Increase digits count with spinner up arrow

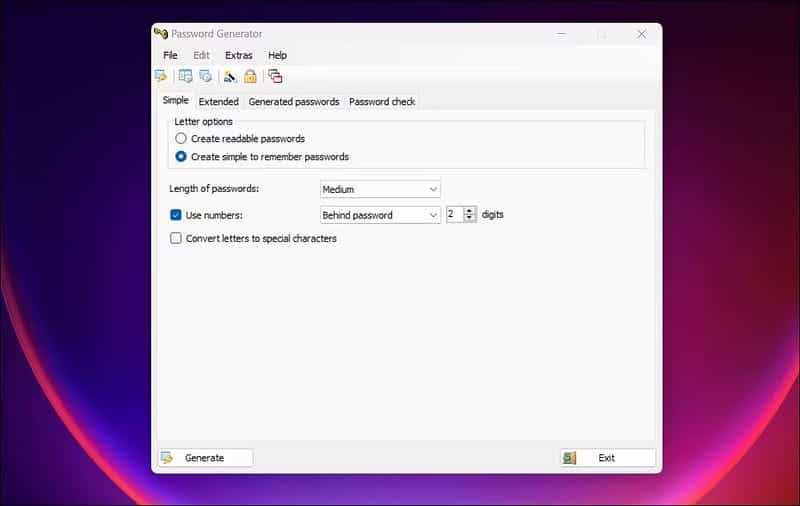(469, 211)
